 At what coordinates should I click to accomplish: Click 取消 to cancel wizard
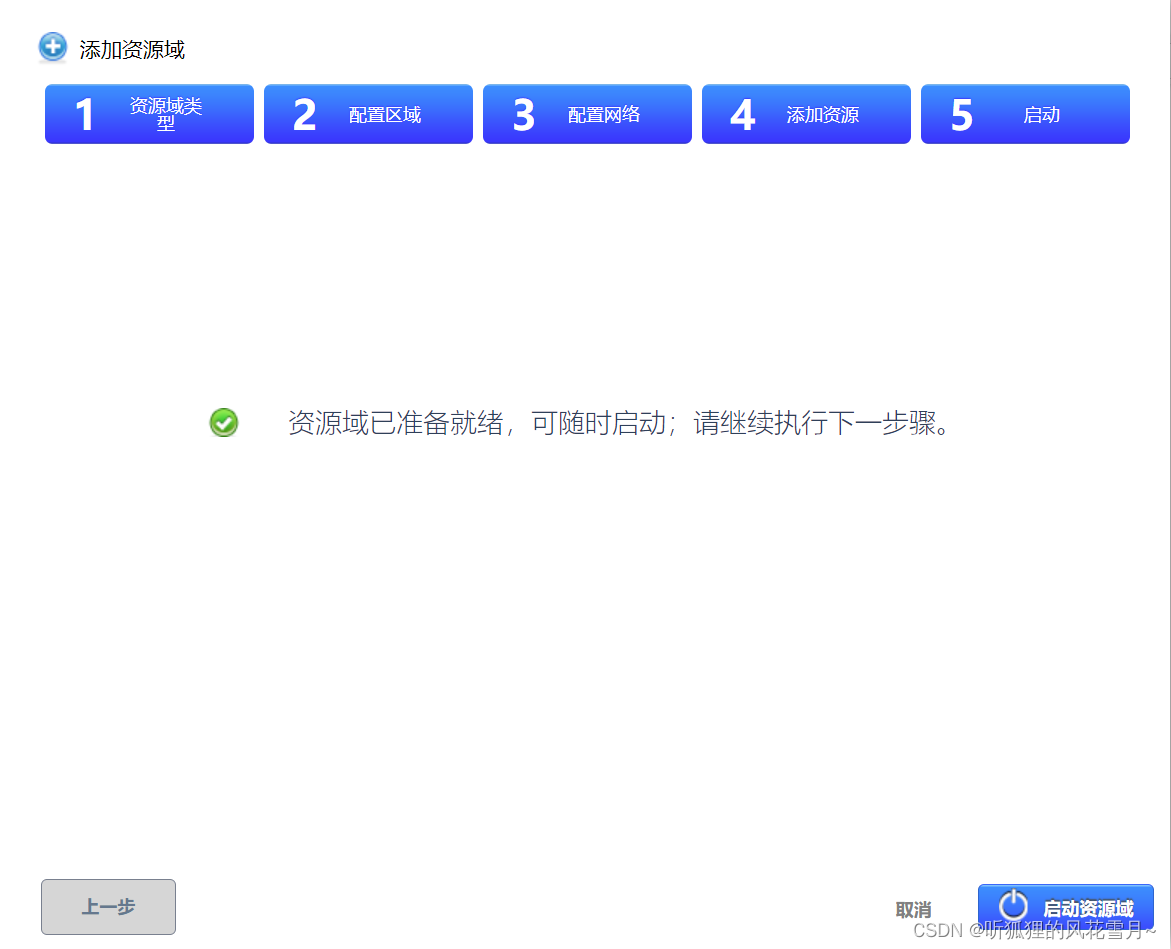(x=913, y=909)
